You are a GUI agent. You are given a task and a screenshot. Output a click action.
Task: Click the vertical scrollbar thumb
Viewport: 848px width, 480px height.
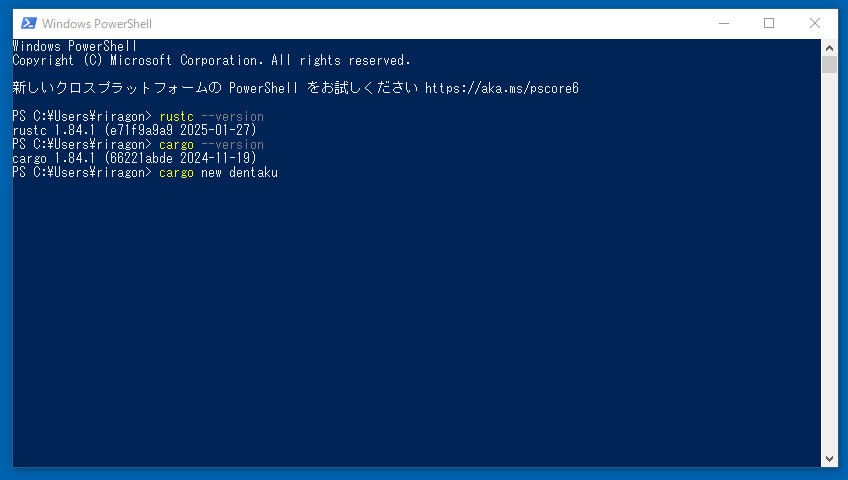pyautogui.click(x=829, y=65)
